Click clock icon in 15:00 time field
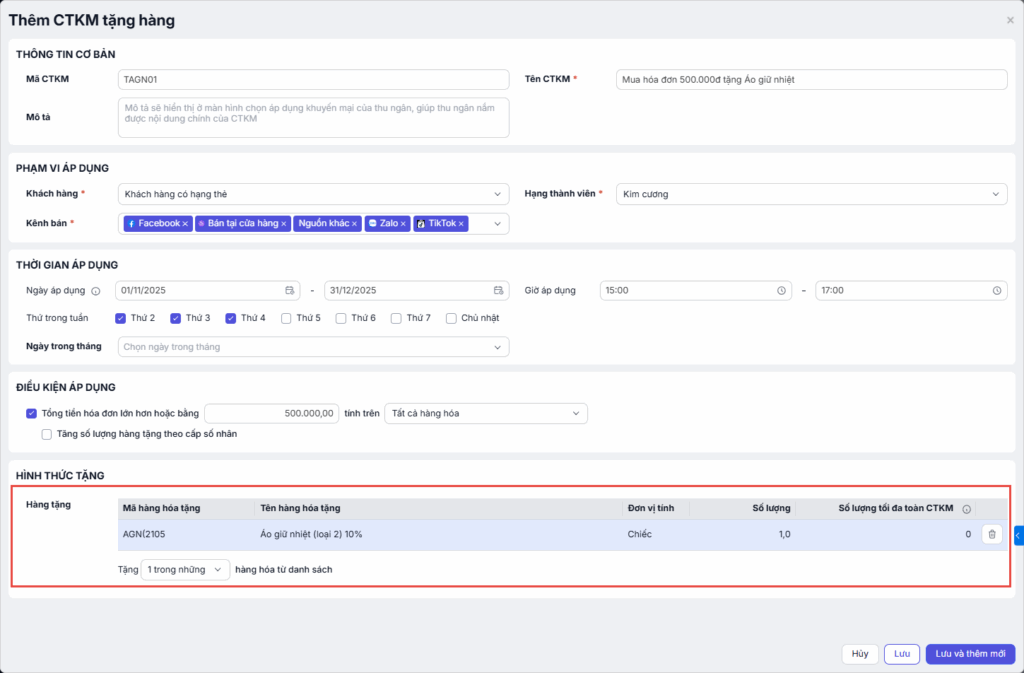Image resolution: width=1024 pixels, height=673 pixels. coord(782,290)
